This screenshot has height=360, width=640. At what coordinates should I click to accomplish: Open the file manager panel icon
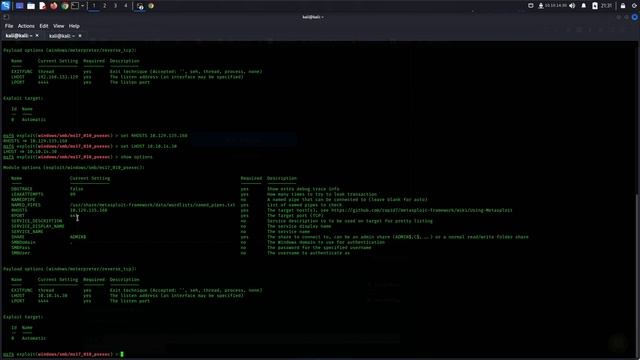(x=31, y=6)
